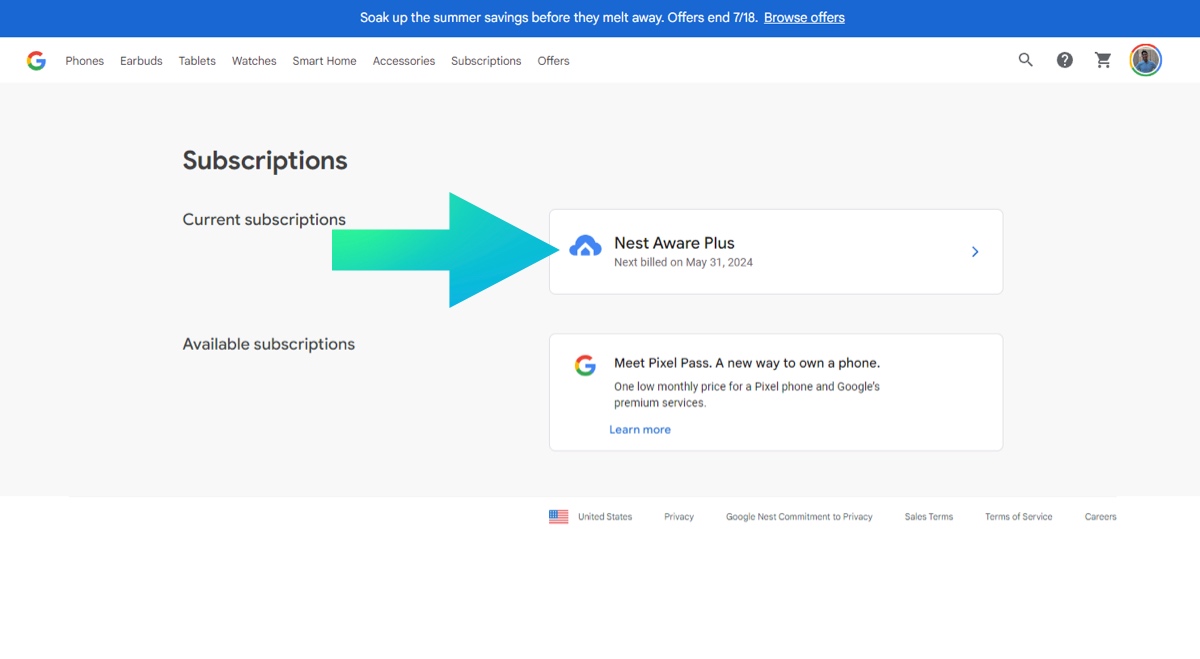1200x659 pixels.
Task: Go to the Tablets section
Action: pyautogui.click(x=197, y=61)
